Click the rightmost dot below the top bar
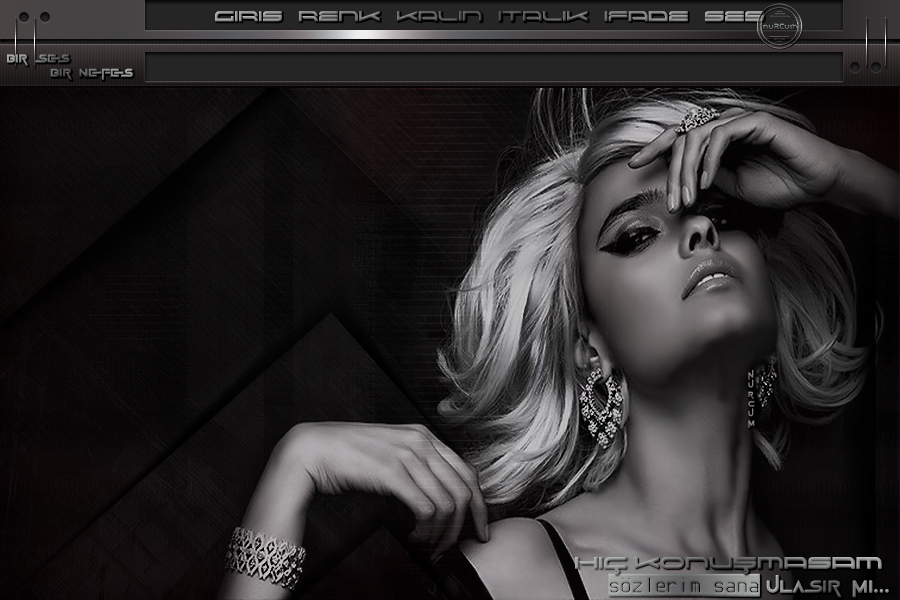The height and width of the screenshot is (600, 900). pyautogui.click(x=875, y=67)
